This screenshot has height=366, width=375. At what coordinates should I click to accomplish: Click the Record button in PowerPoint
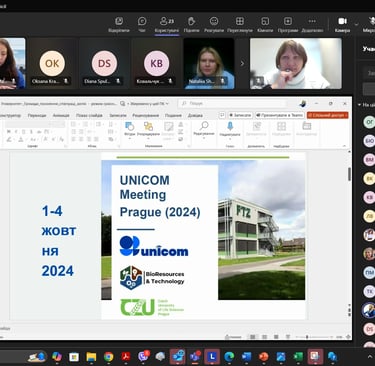click(240, 115)
